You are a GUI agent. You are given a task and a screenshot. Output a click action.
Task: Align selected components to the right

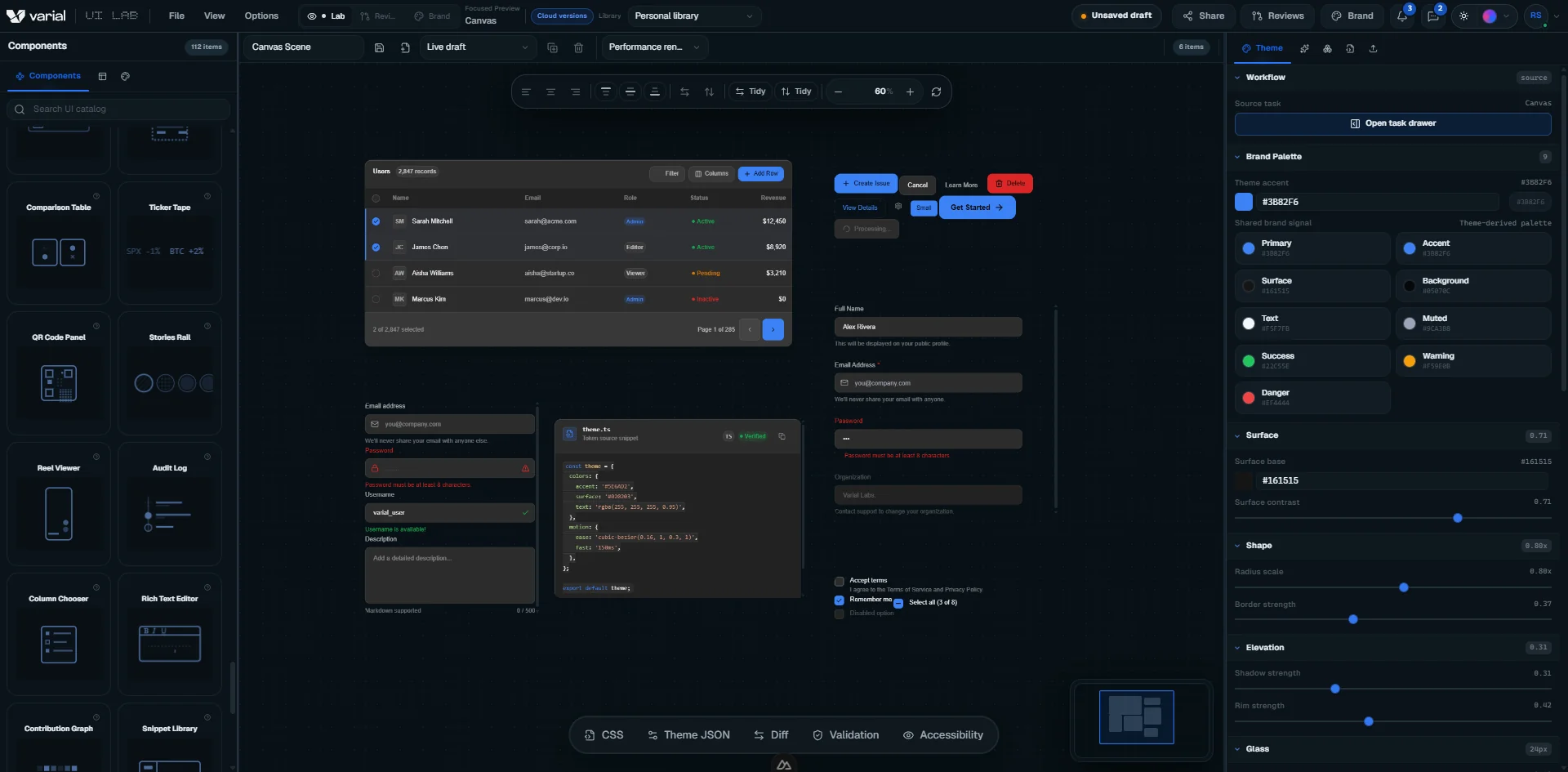tap(576, 91)
